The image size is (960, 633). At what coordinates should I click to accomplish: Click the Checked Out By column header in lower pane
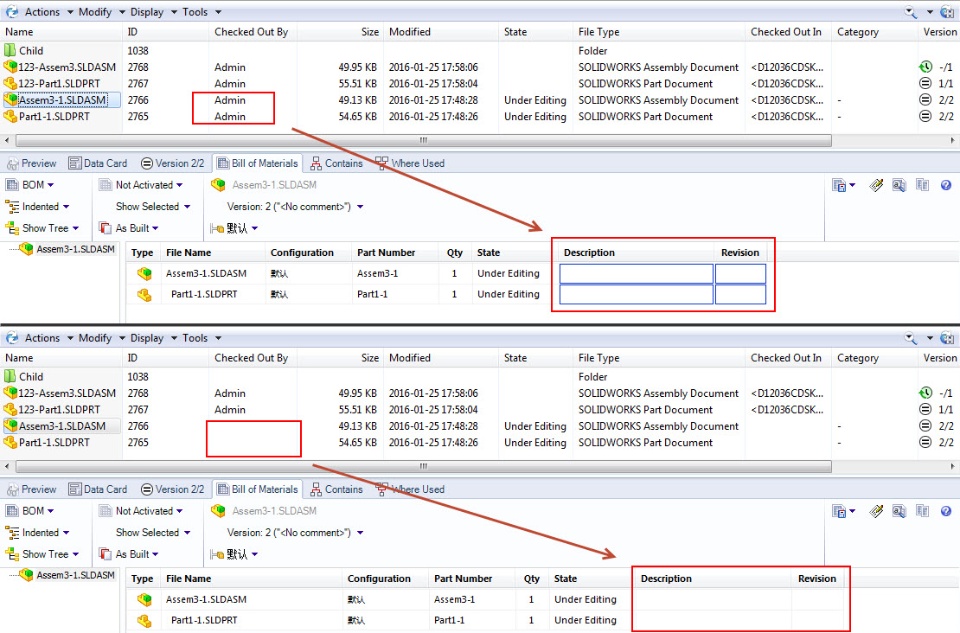pyautogui.click(x=252, y=358)
